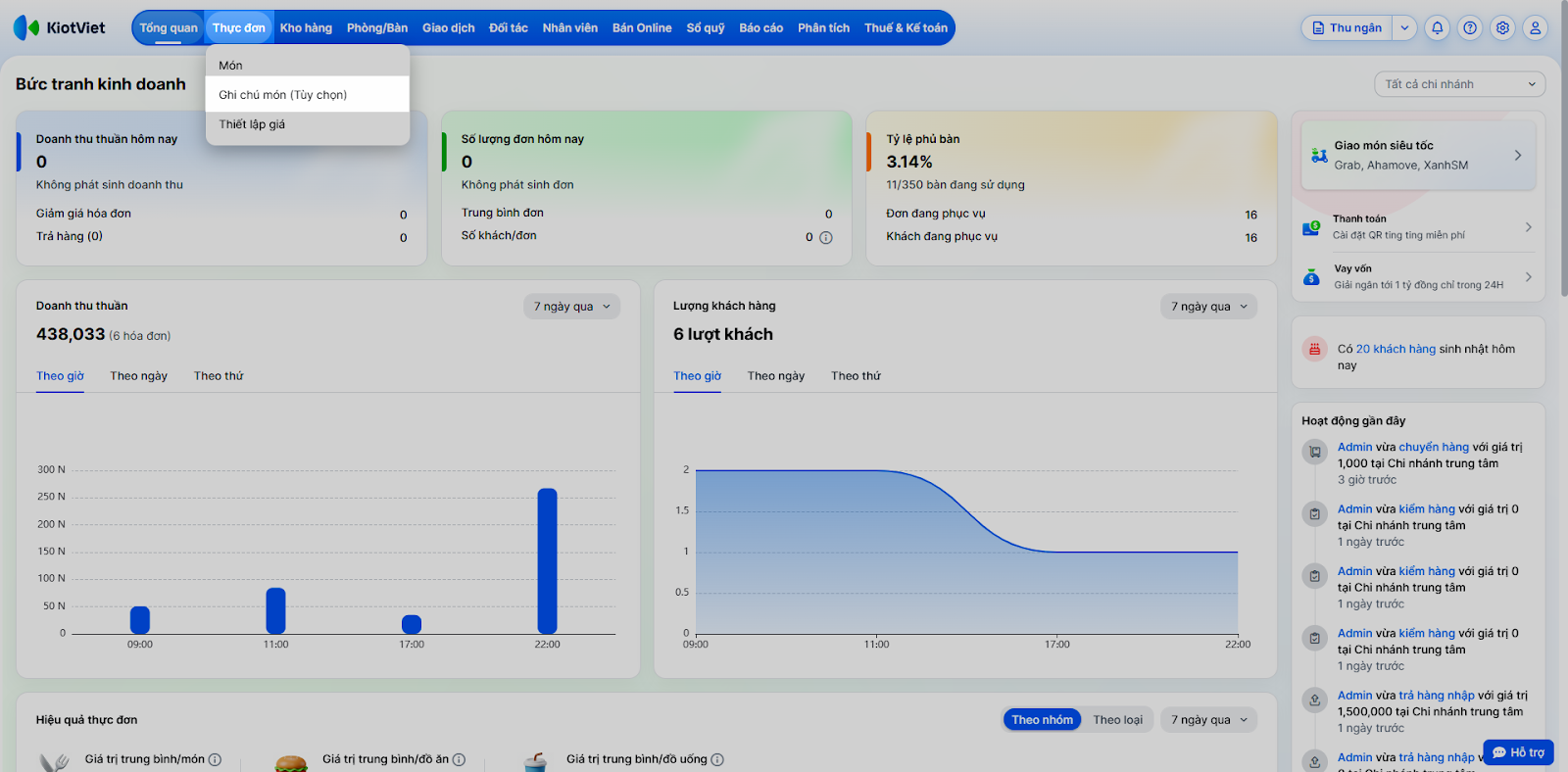The height and width of the screenshot is (772, 1568).
Task: Open the settings gear icon
Action: [x=1502, y=28]
